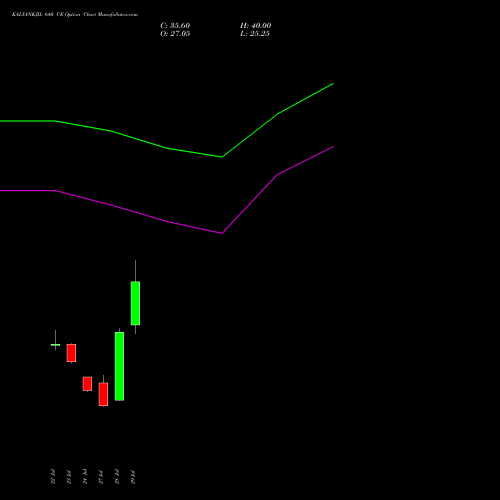Viewport: 500px width, 500px height.
Task: Click the "24 Jul" date axis label
Action: coord(85,477)
